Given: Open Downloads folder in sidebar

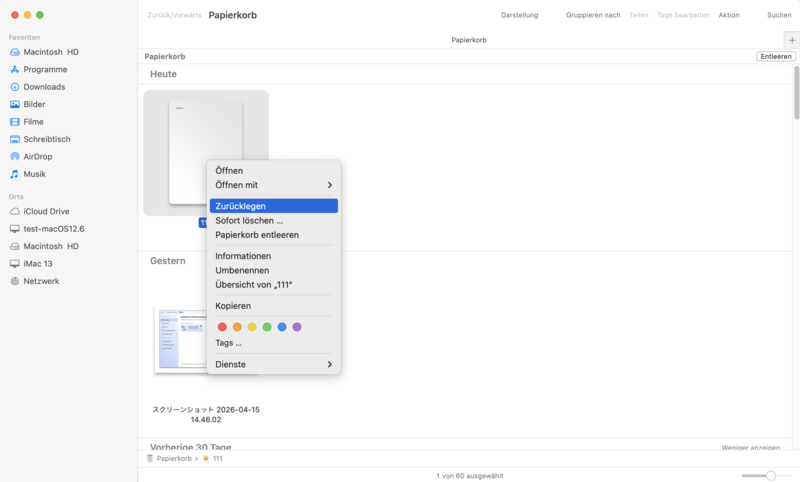Looking at the screenshot, I should point(44,87).
